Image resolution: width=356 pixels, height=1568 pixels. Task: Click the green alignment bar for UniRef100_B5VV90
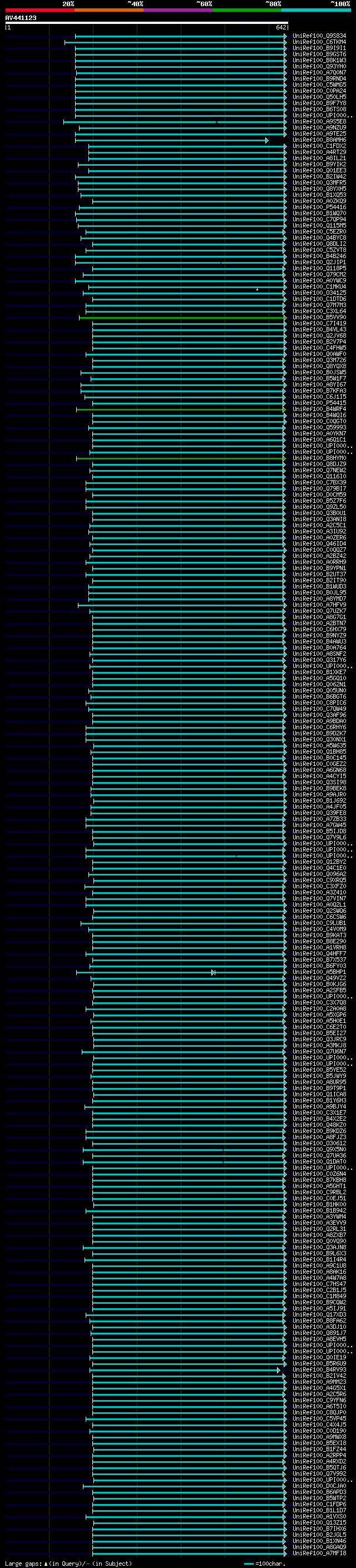pyautogui.click(x=182, y=318)
